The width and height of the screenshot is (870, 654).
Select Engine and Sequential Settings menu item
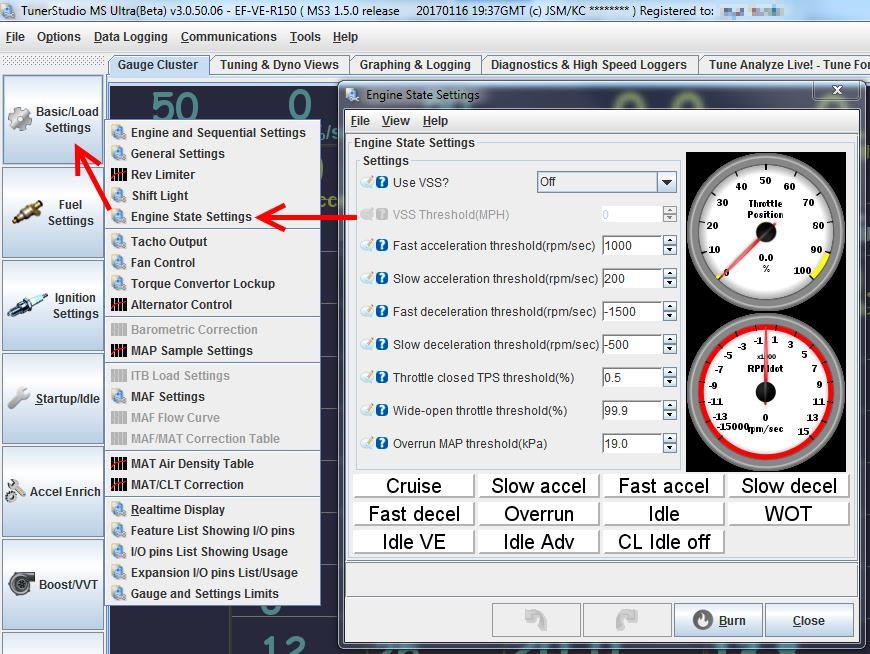(213, 133)
